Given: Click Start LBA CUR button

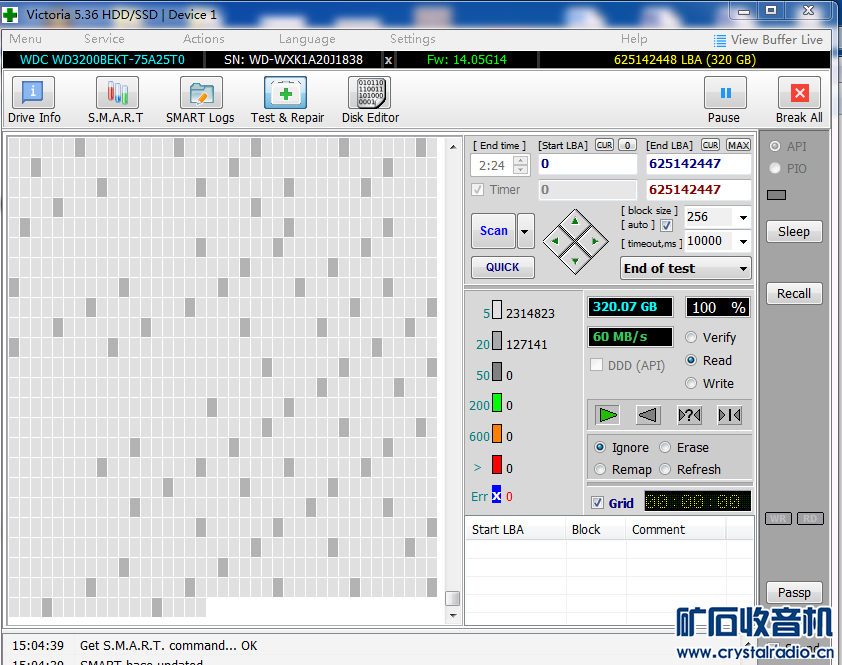Looking at the screenshot, I should (605, 145).
